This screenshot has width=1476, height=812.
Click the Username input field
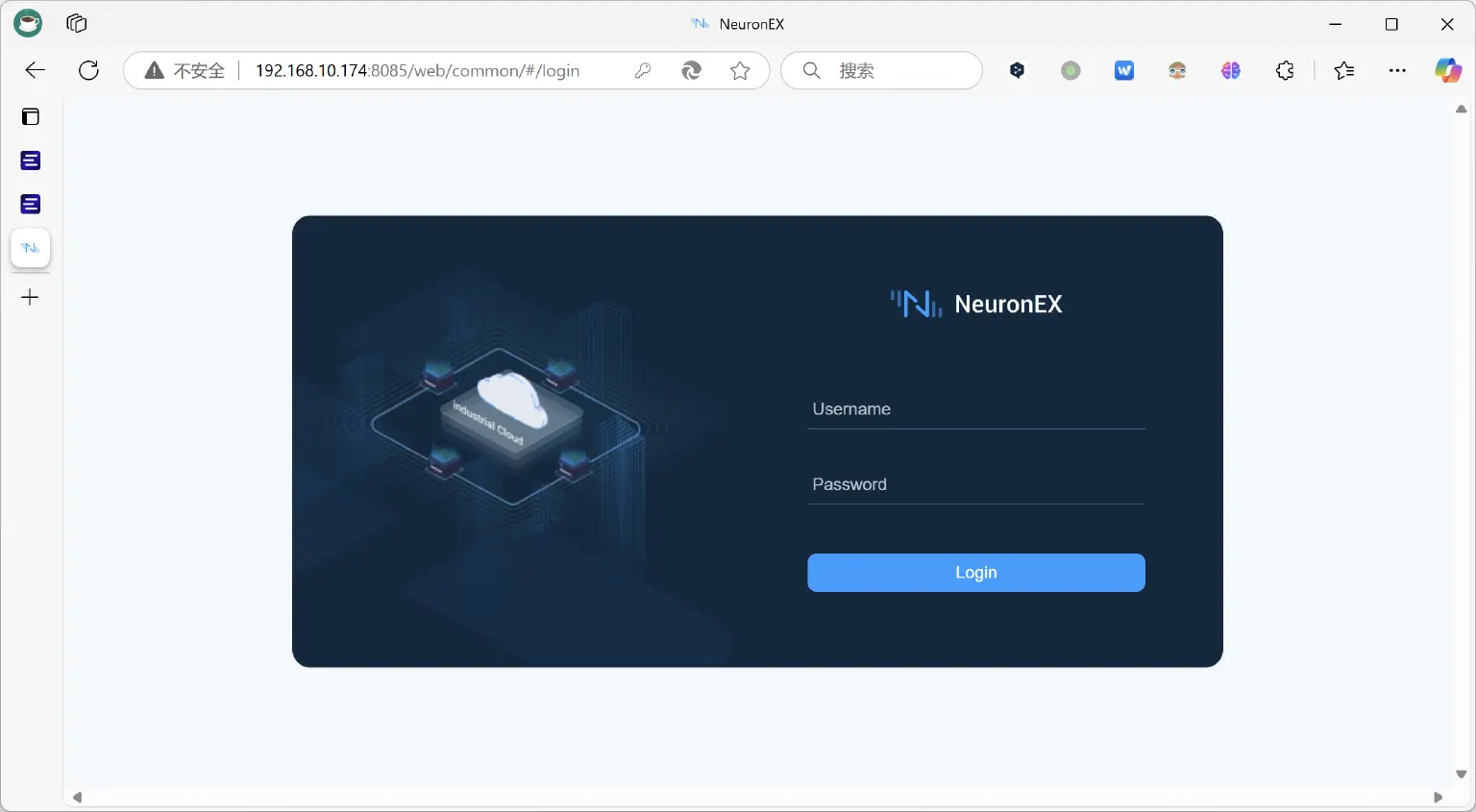point(976,408)
